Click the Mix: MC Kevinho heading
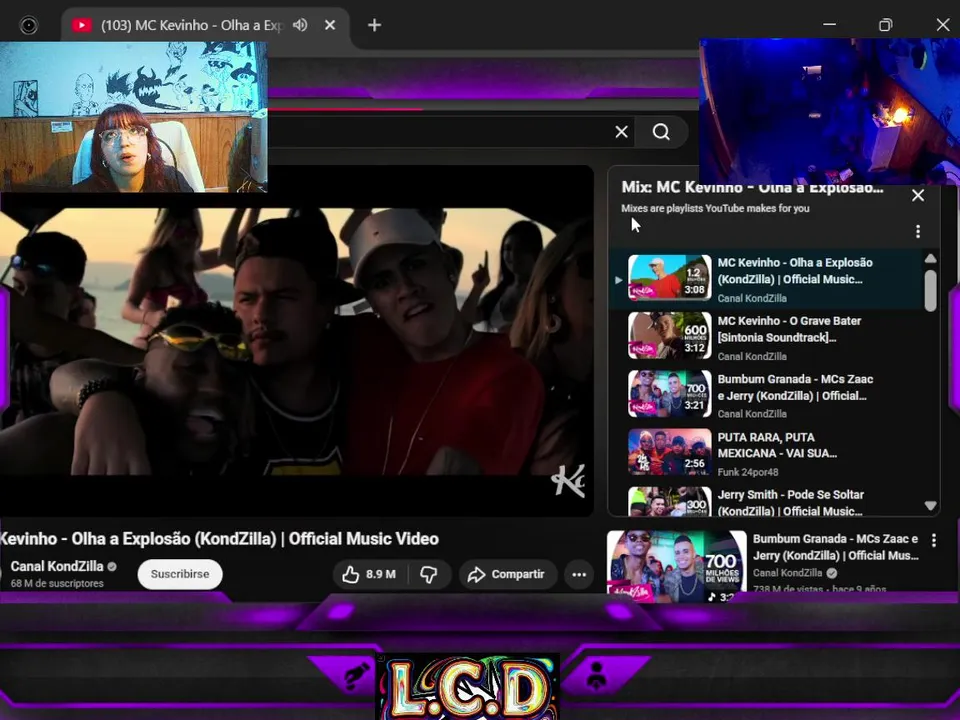This screenshot has width=960, height=720. tap(752, 187)
